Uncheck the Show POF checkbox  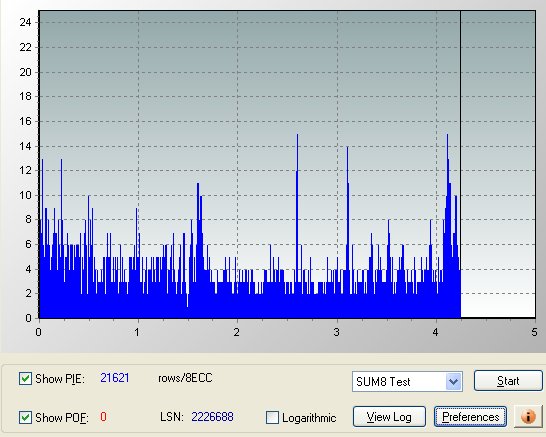coord(25,417)
